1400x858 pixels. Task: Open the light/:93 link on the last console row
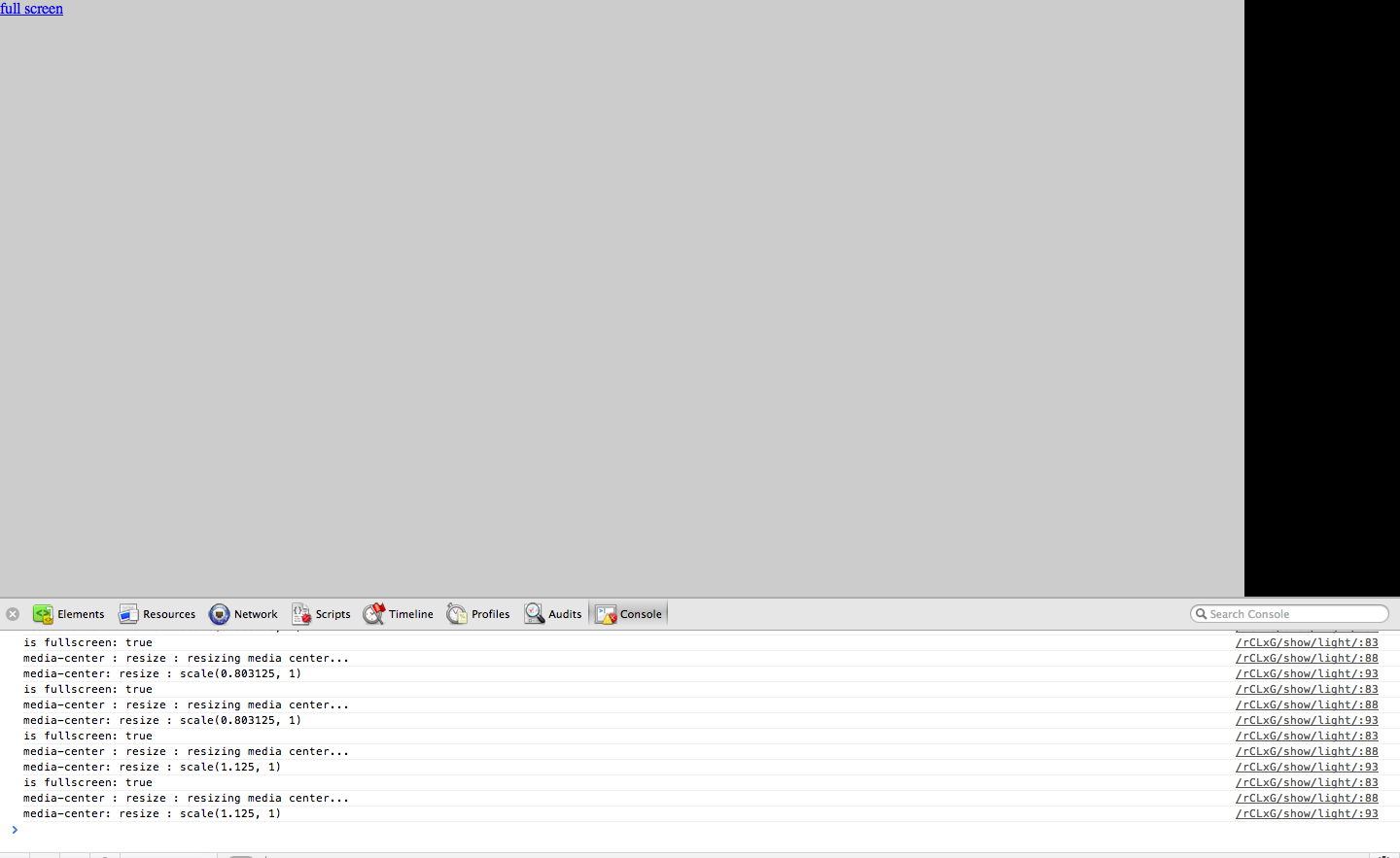[1307, 813]
